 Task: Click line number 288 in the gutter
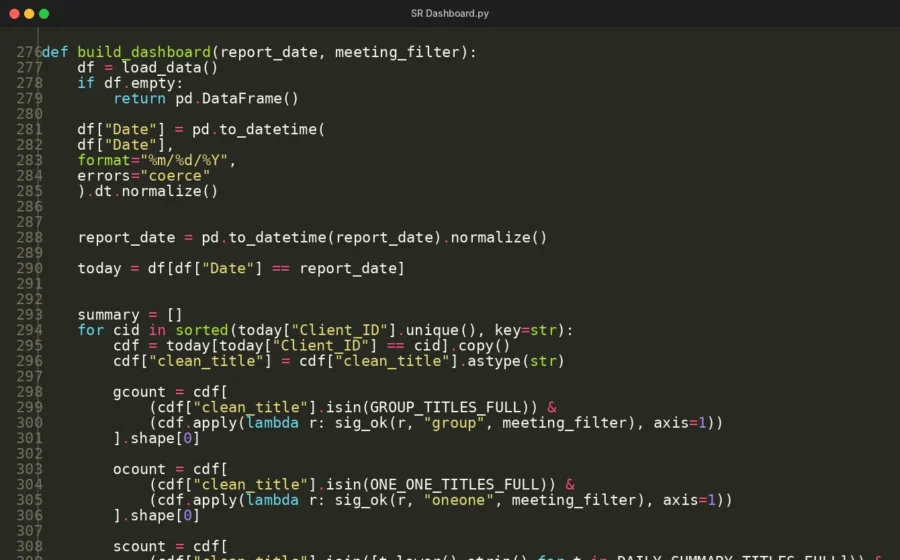pos(29,238)
